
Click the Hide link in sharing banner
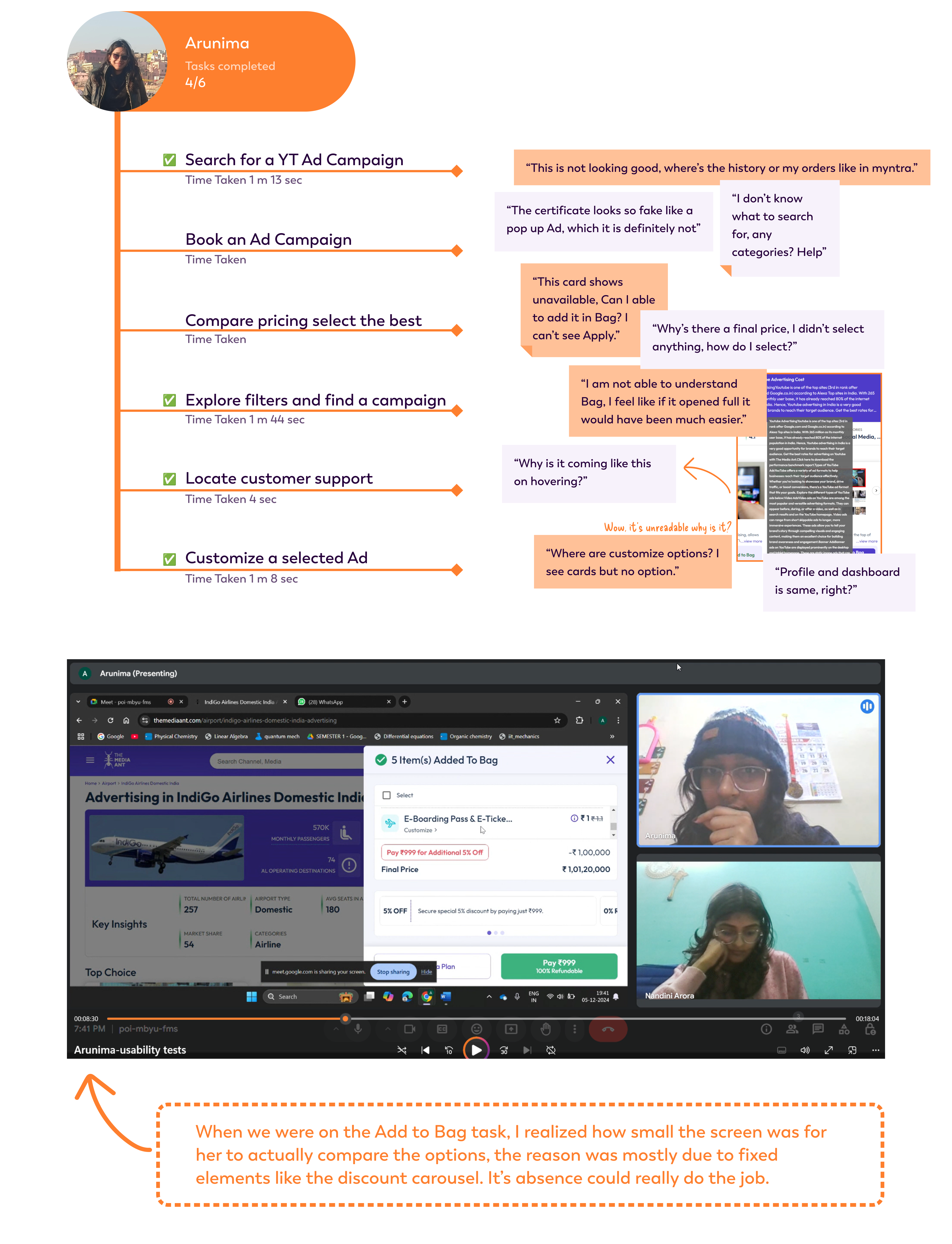426,972
